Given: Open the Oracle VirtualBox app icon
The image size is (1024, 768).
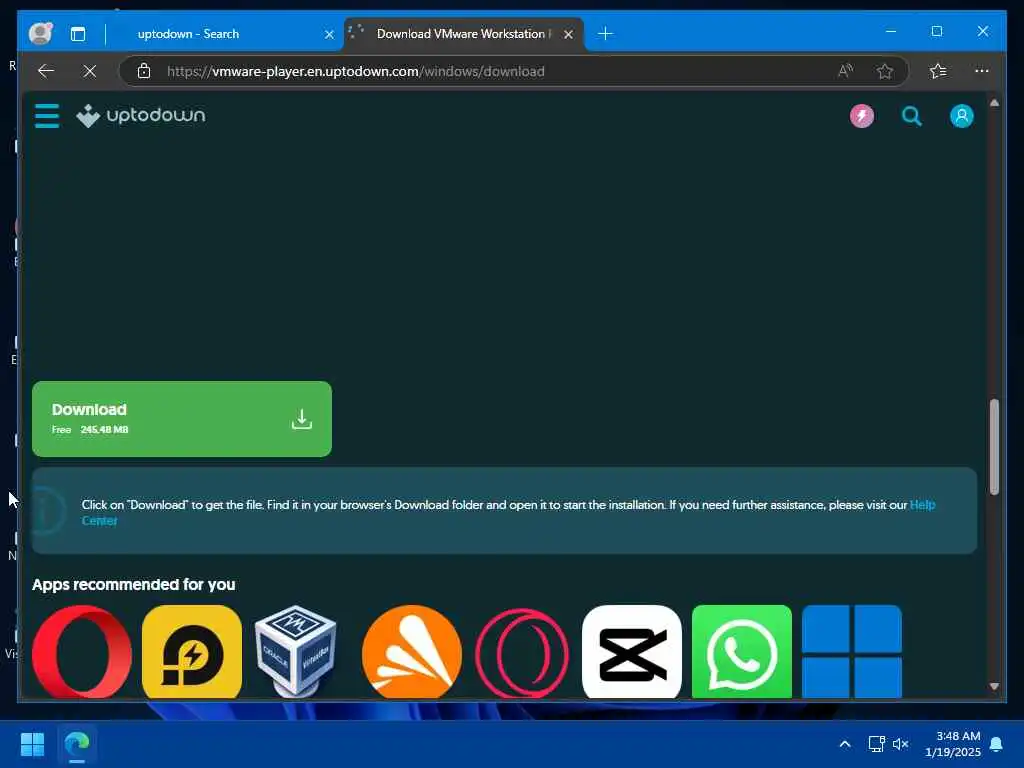Looking at the screenshot, I should point(296,652).
